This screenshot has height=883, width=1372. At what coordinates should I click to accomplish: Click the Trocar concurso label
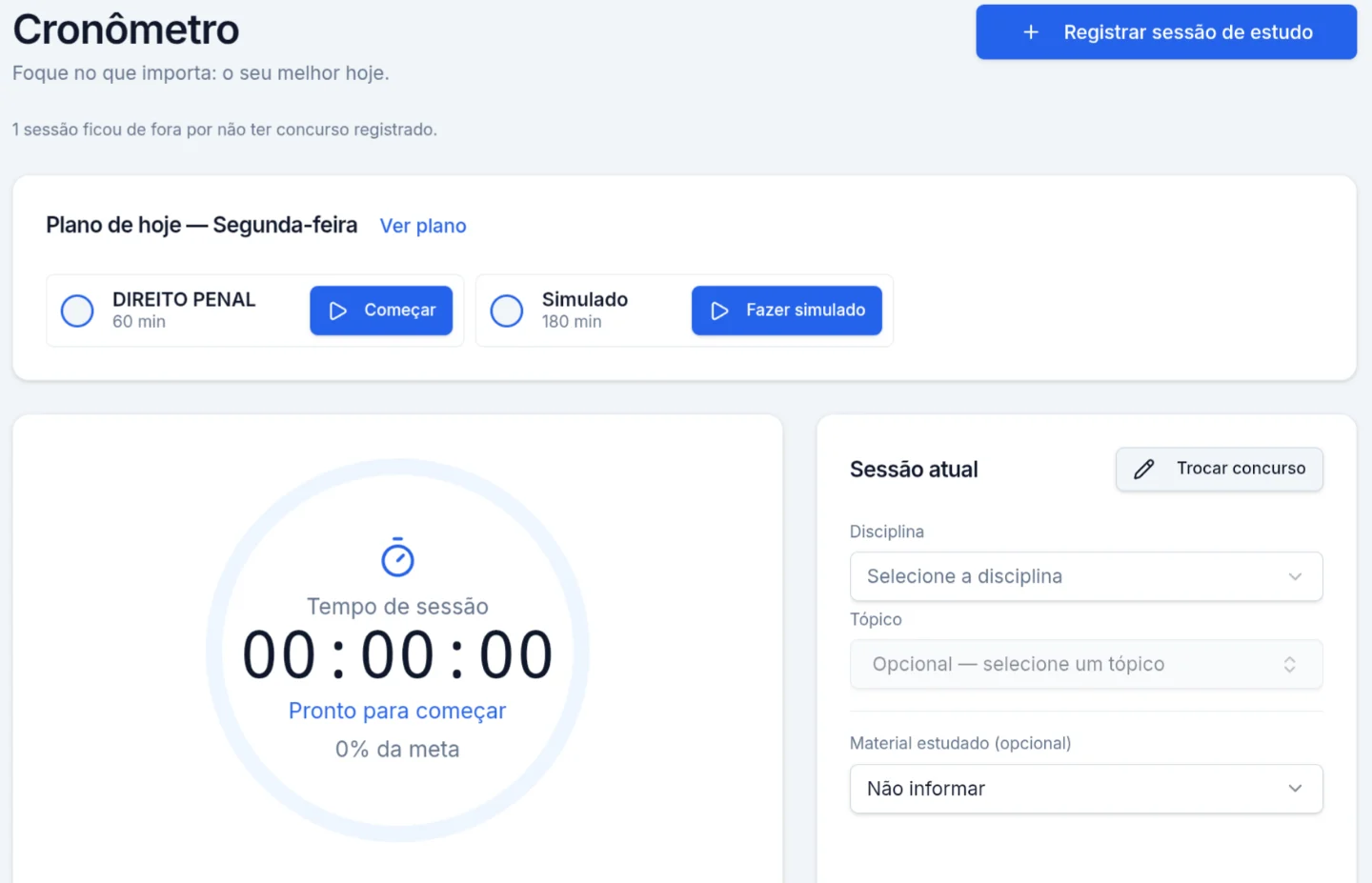[x=1241, y=469]
